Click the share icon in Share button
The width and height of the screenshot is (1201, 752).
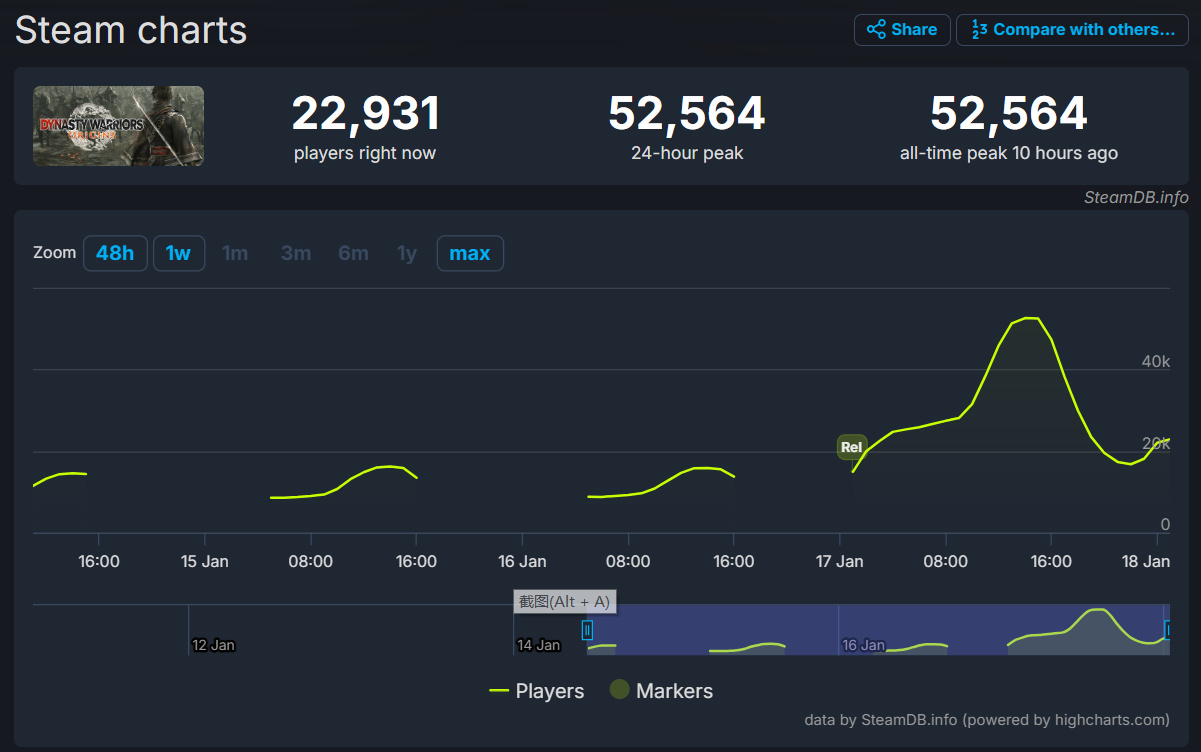pos(876,30)
